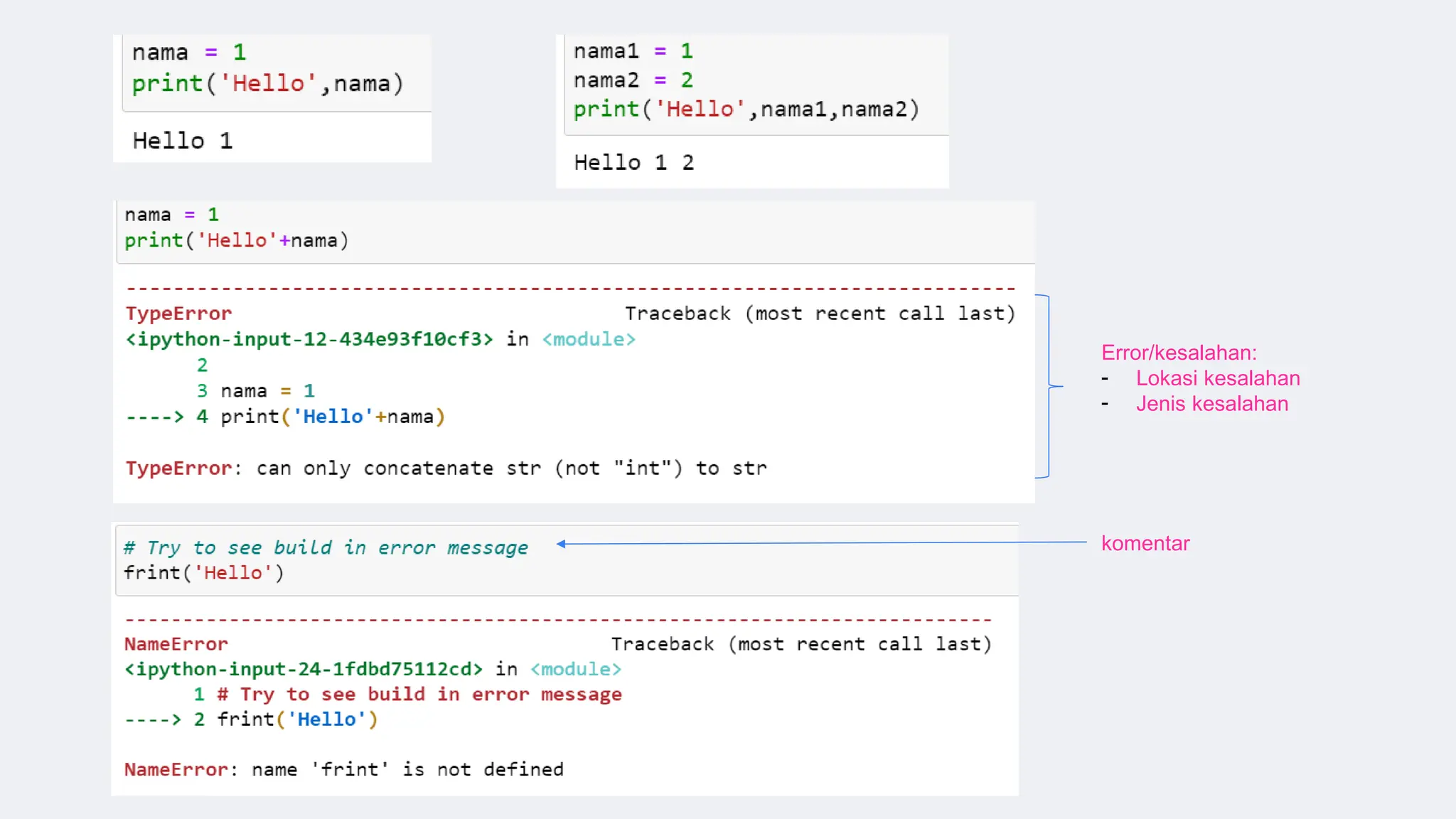The image size is (1456, 819).
Task: Click the print('Hello'+nama) input line
Action: click(236, 240)
